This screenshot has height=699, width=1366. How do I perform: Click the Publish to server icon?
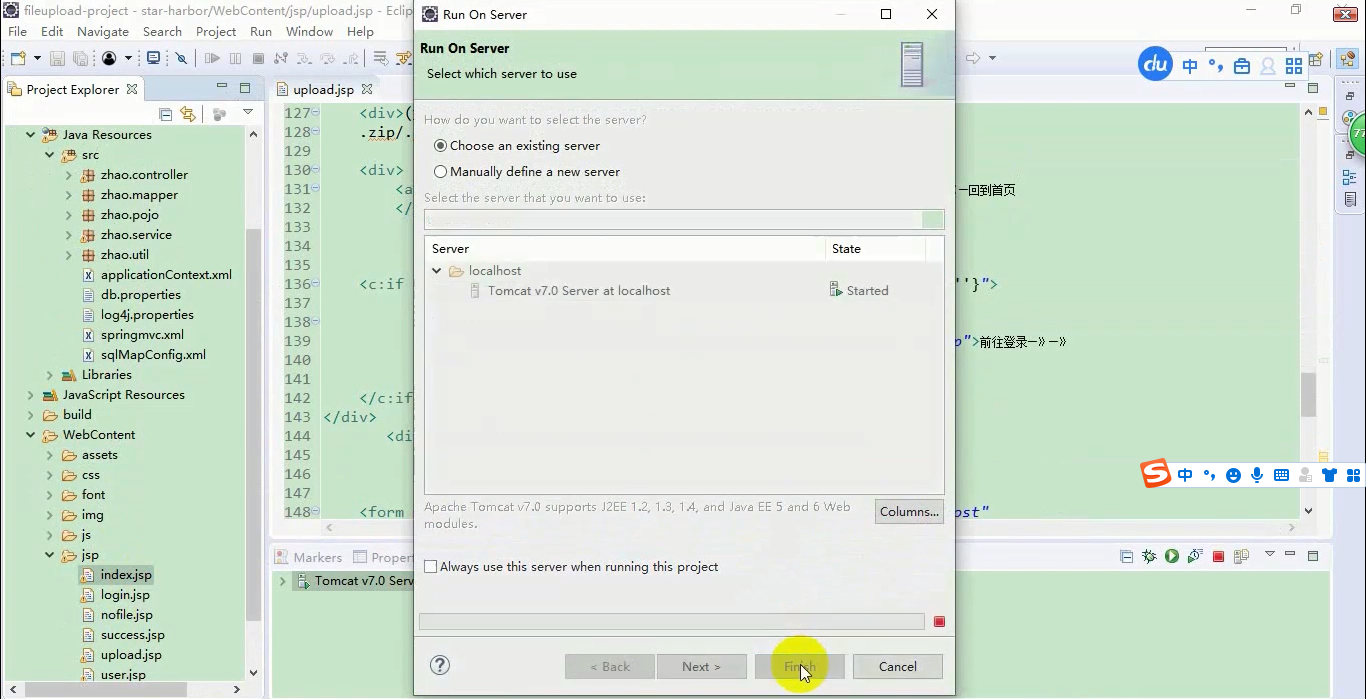coord(1241,556)
